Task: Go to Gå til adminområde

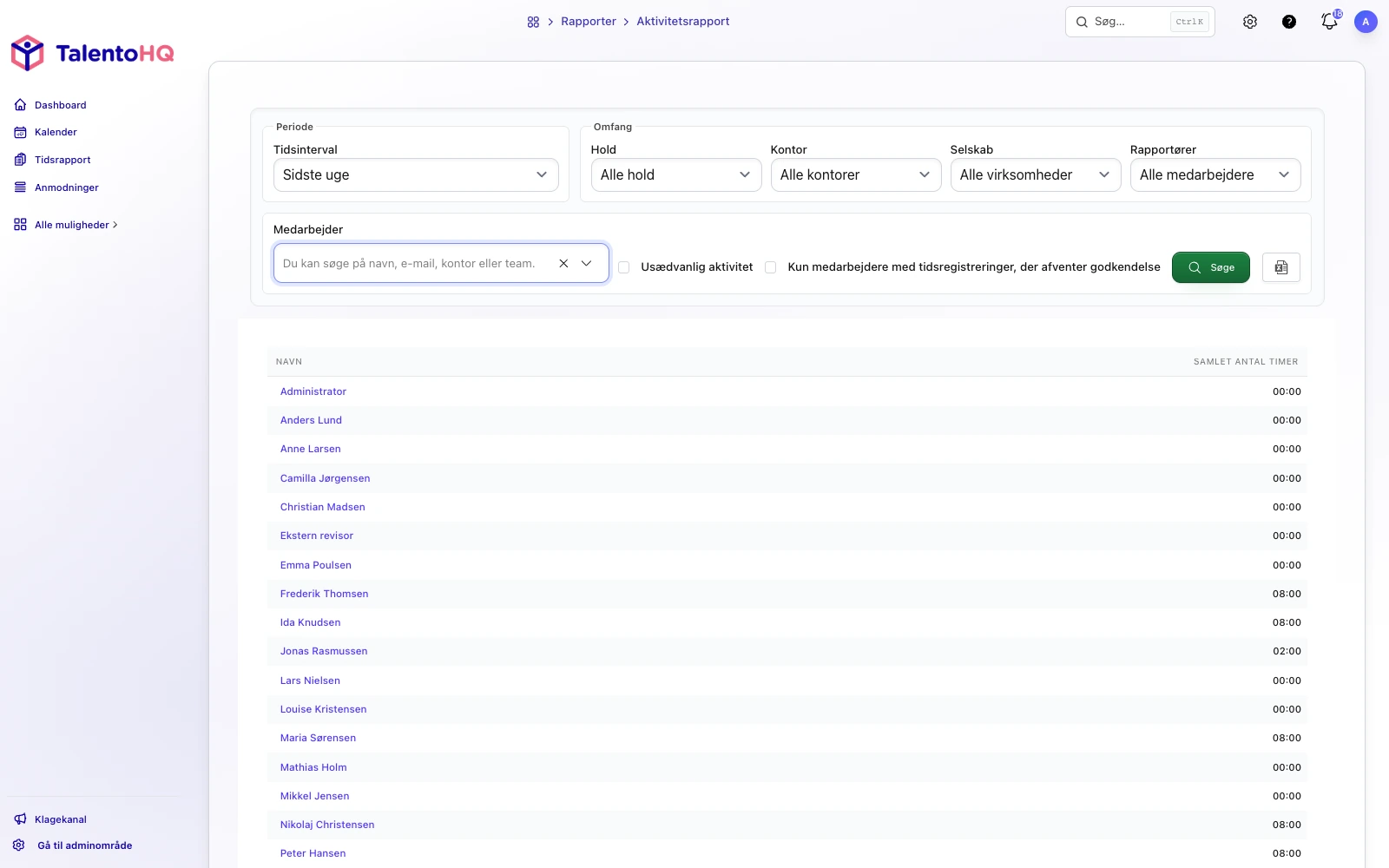Action: pyautogui.click(x=85, y=845)
